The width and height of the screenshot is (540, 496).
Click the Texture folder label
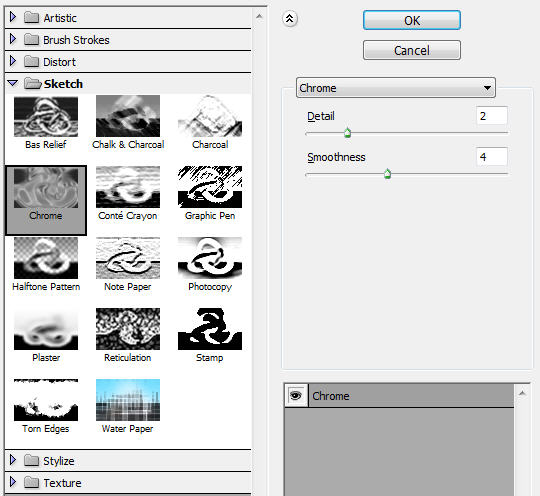[62, 483]
